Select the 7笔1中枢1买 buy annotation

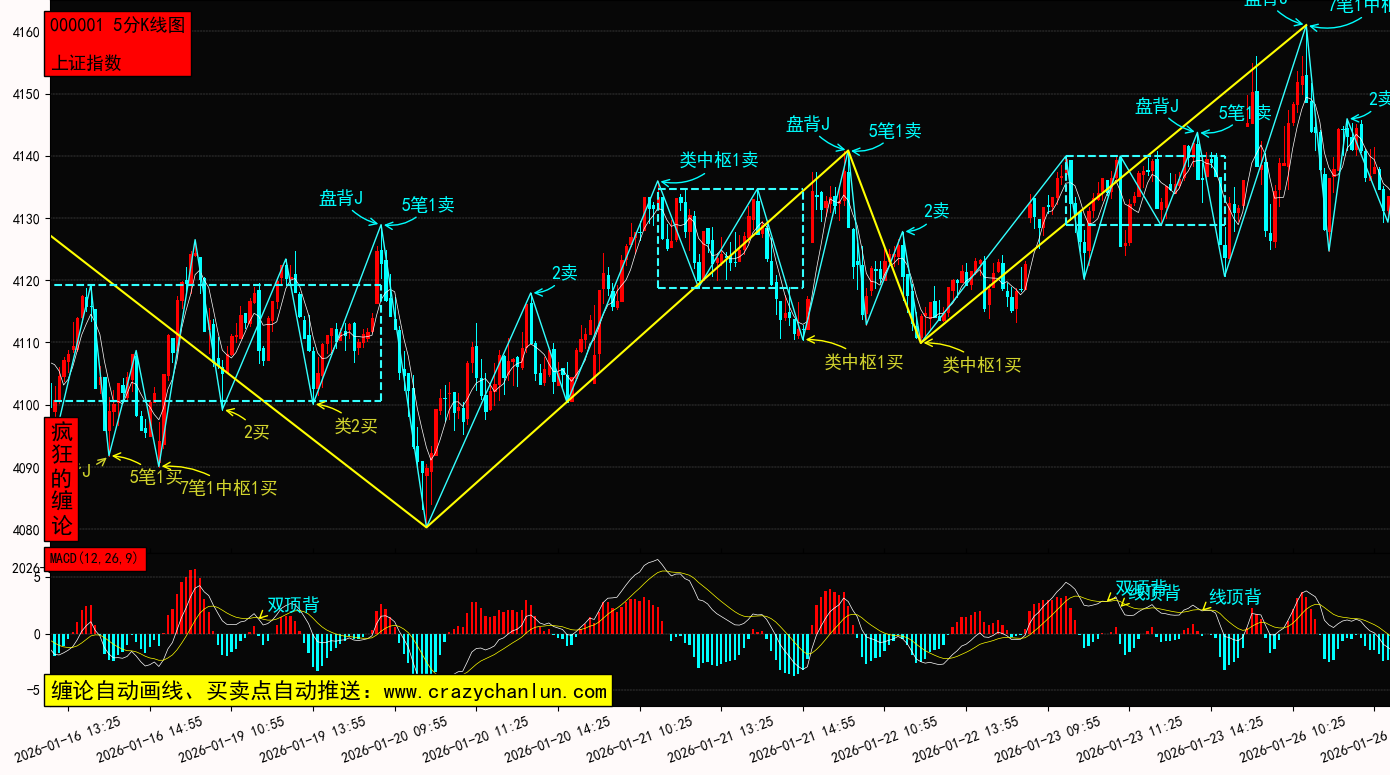coord(228,488)
